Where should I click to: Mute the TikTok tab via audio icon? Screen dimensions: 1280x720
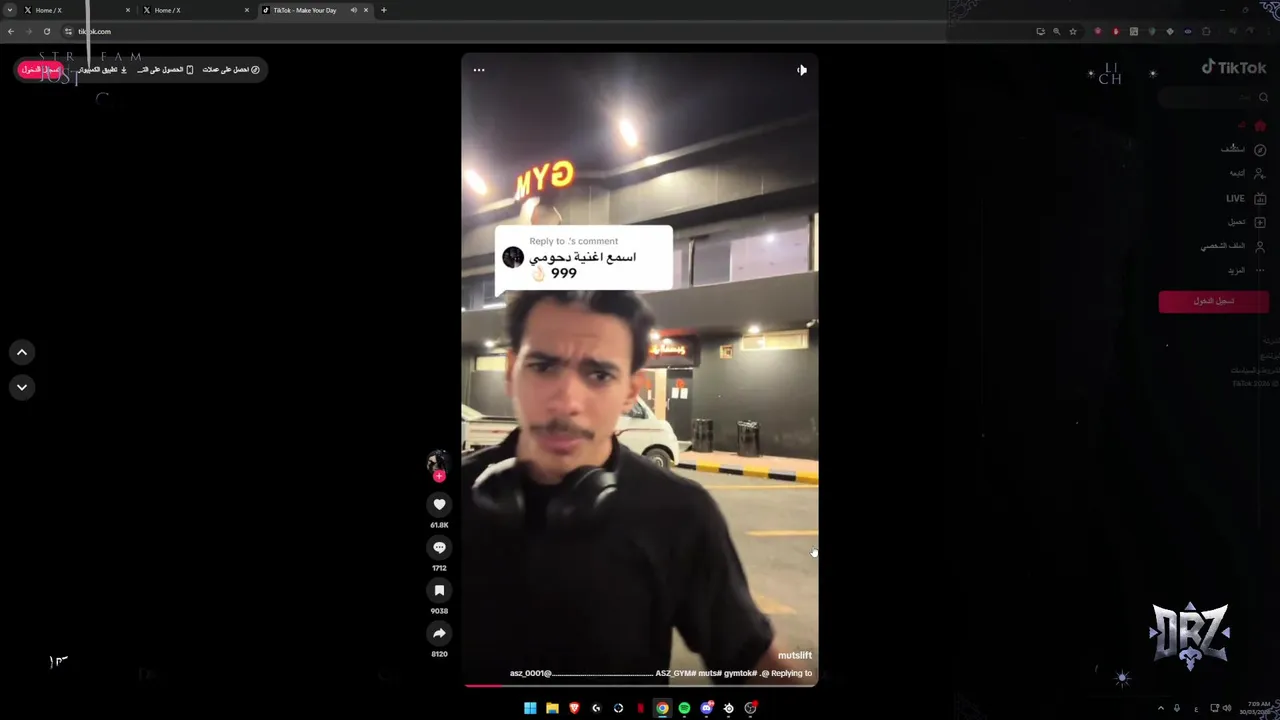353,10
